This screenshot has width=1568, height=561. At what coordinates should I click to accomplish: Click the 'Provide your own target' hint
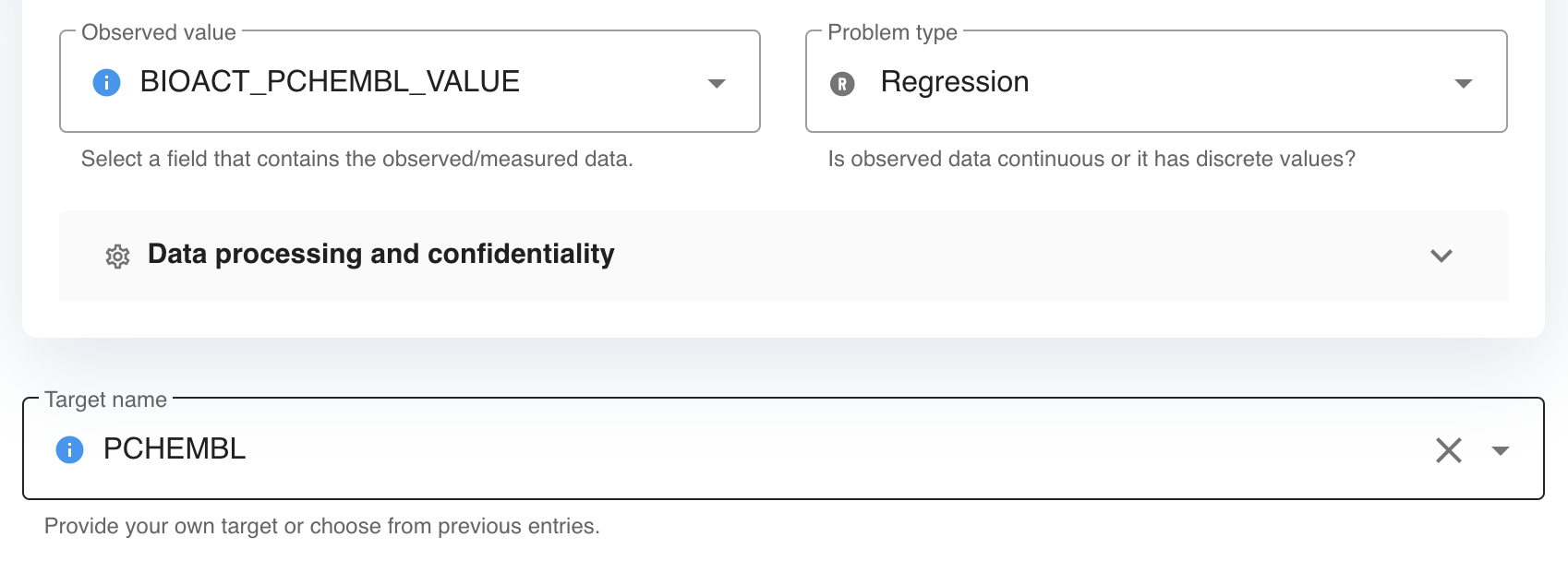[322, 526]
